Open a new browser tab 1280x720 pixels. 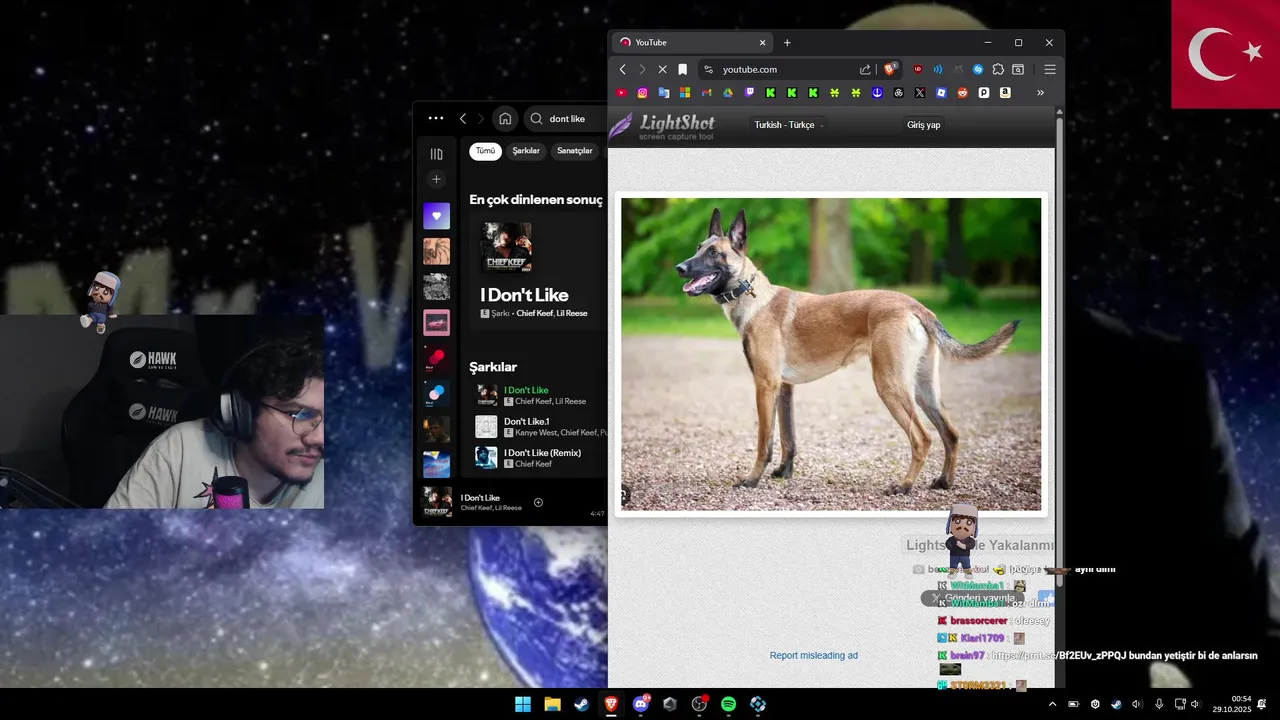point(787,42)
